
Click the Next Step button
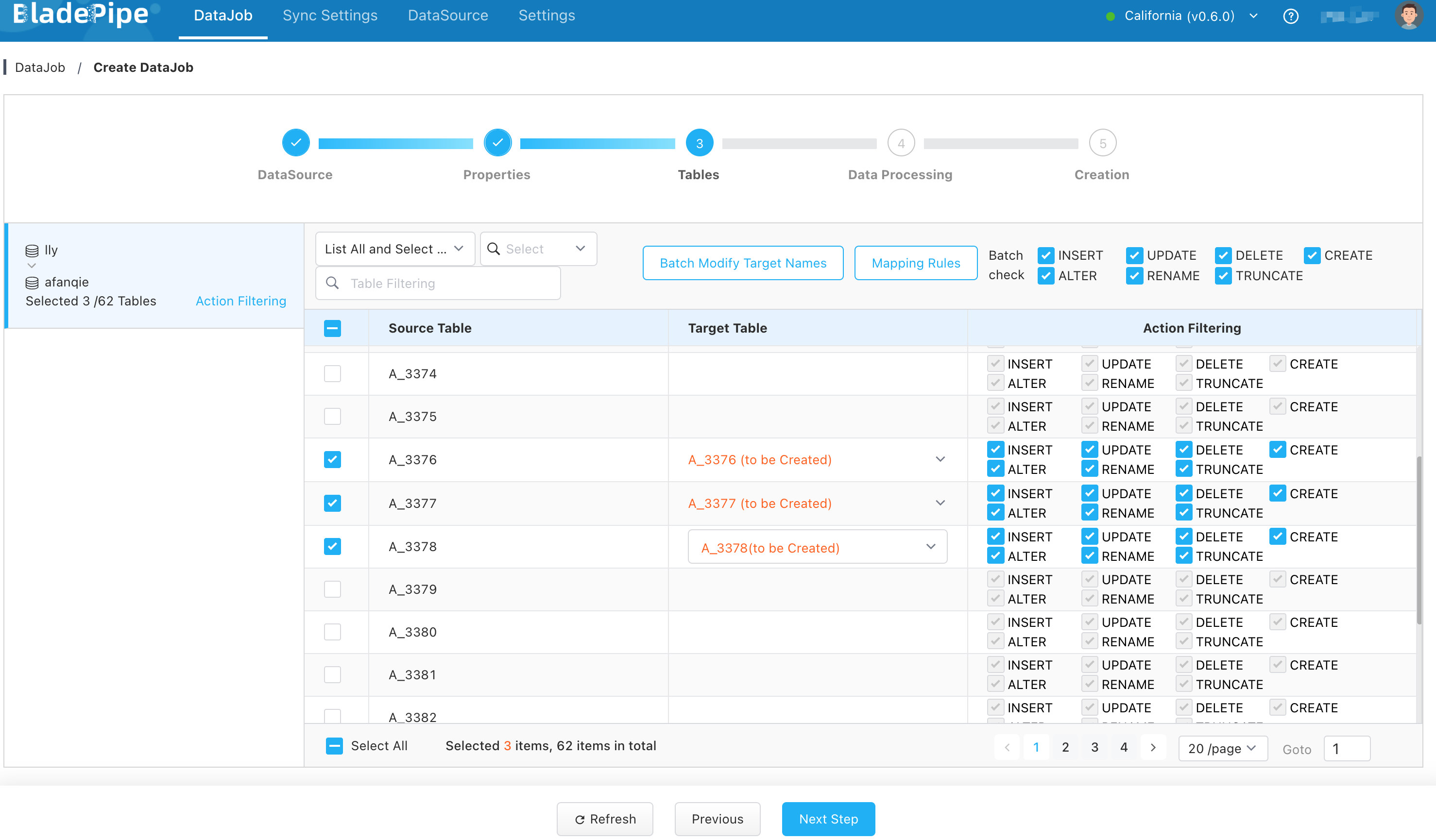tap(828, 818)
